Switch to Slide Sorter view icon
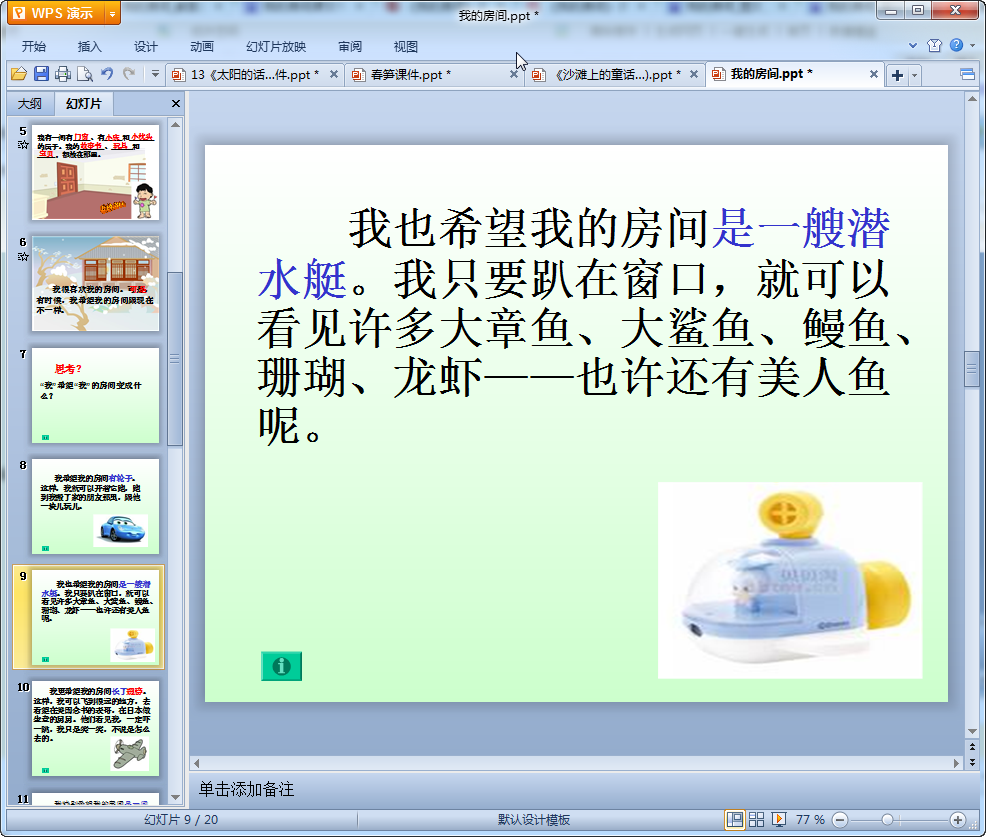 [756, 819]
